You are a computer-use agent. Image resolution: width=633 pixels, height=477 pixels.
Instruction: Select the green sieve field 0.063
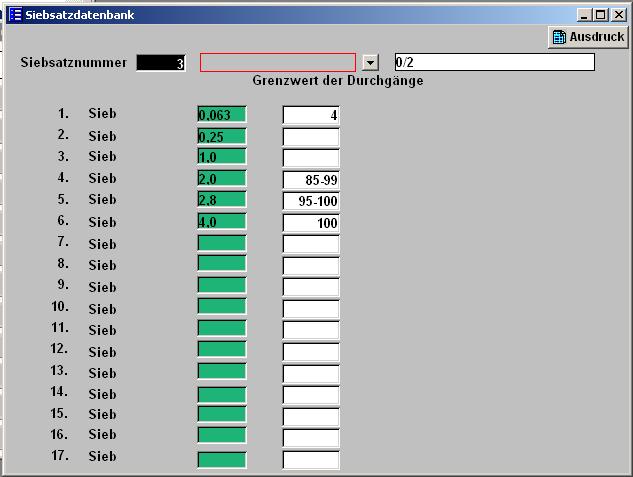point(222,114)
